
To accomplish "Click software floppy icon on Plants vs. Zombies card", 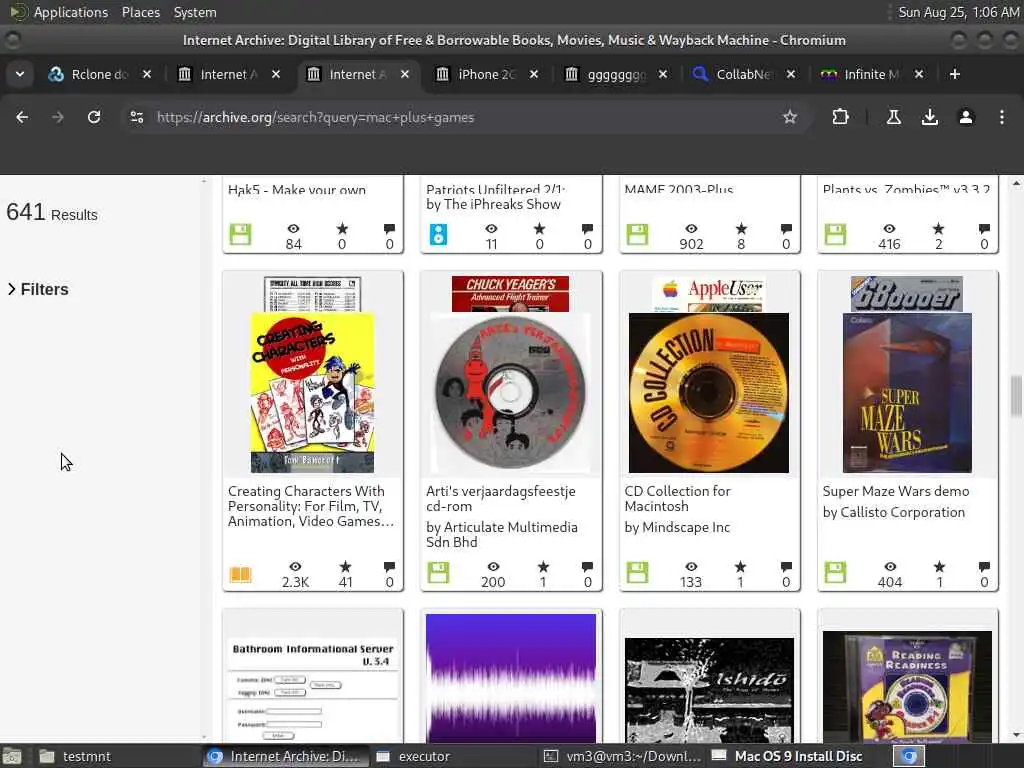I will [x=835, y=234].
